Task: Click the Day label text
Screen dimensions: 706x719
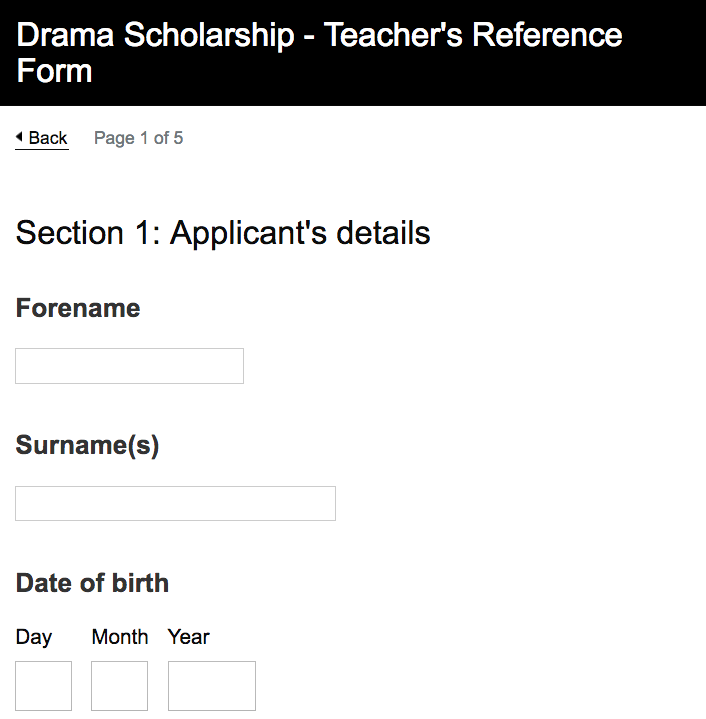Action: [x=34, y=637]
